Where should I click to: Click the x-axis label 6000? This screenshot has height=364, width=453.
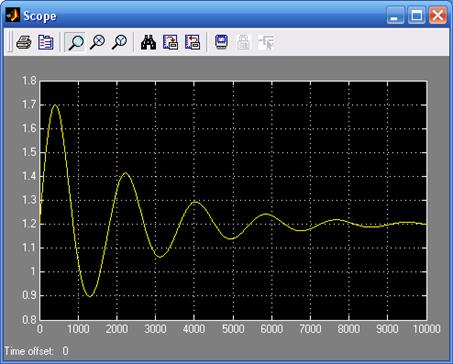coord(272,329)
